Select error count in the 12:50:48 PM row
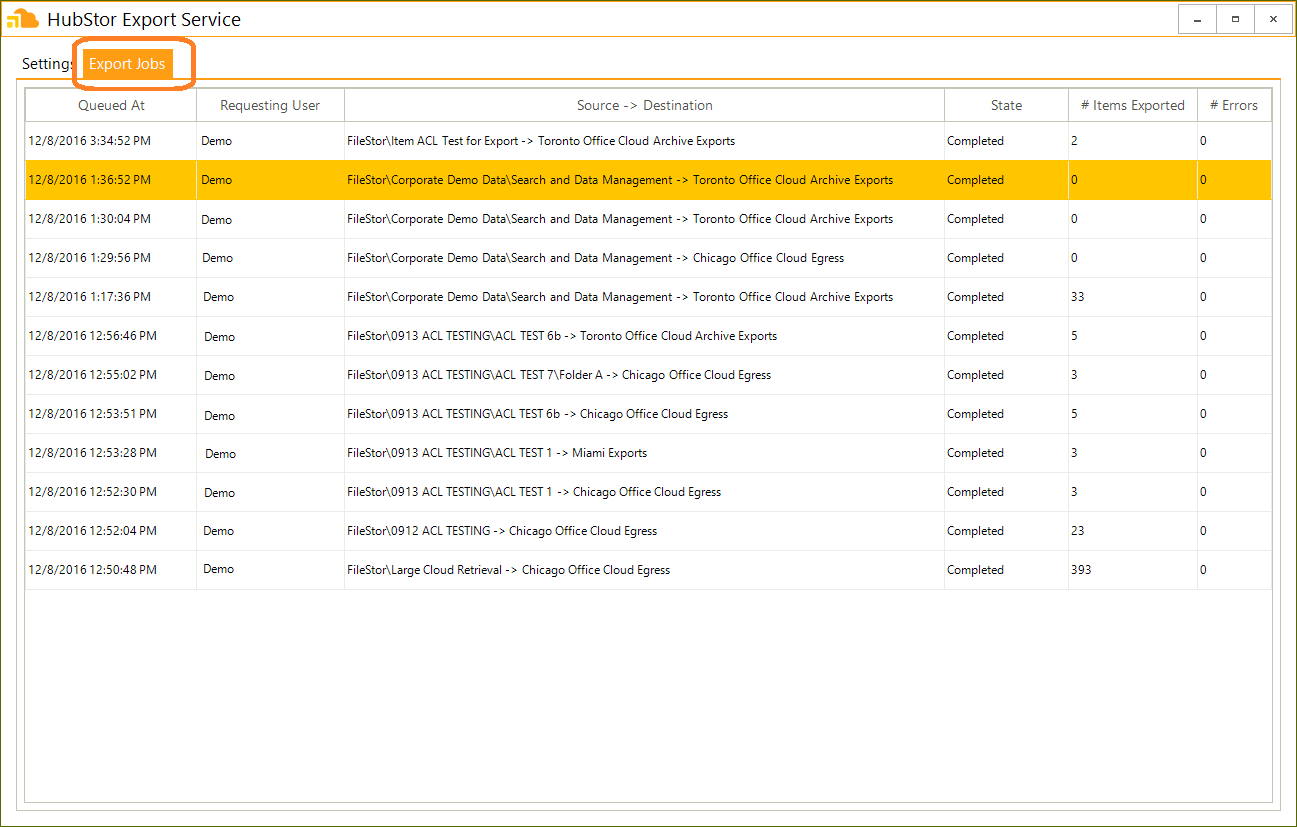The height and width of the screenshot is (827, 1297). 1203,570
